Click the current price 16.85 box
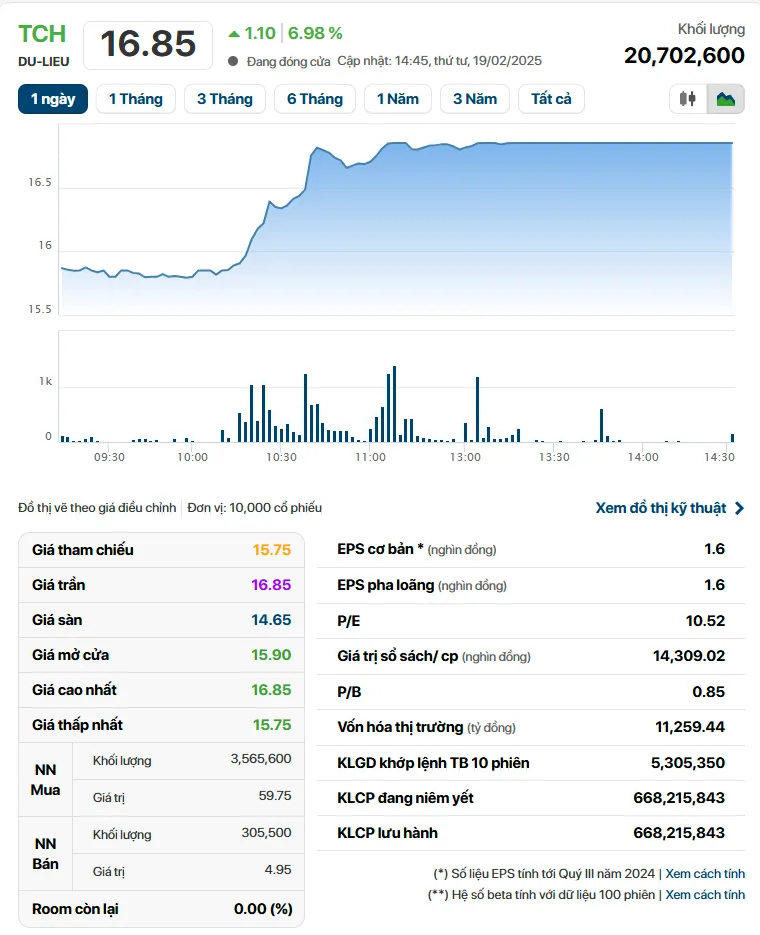This screenshot has width=760, height=935. pyautogui.click(x=148, y=45)
